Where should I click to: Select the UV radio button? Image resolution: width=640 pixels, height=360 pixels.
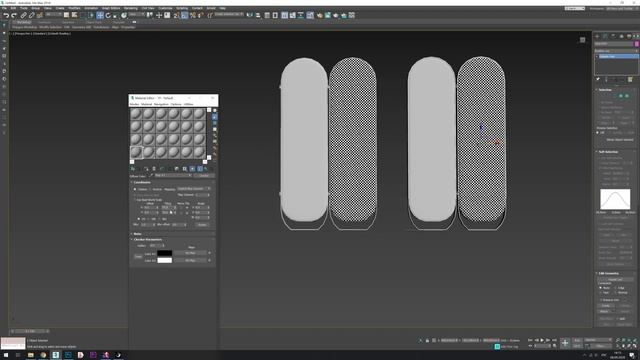[139, 219]
